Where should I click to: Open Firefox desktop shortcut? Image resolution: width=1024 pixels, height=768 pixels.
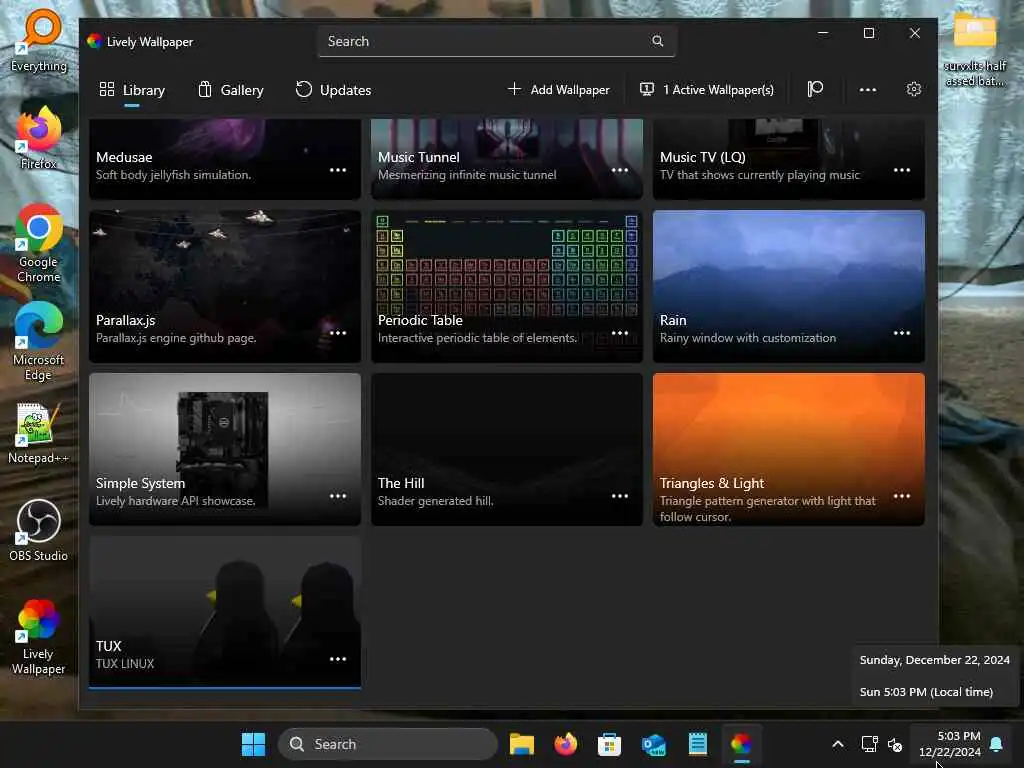point(39,138)
